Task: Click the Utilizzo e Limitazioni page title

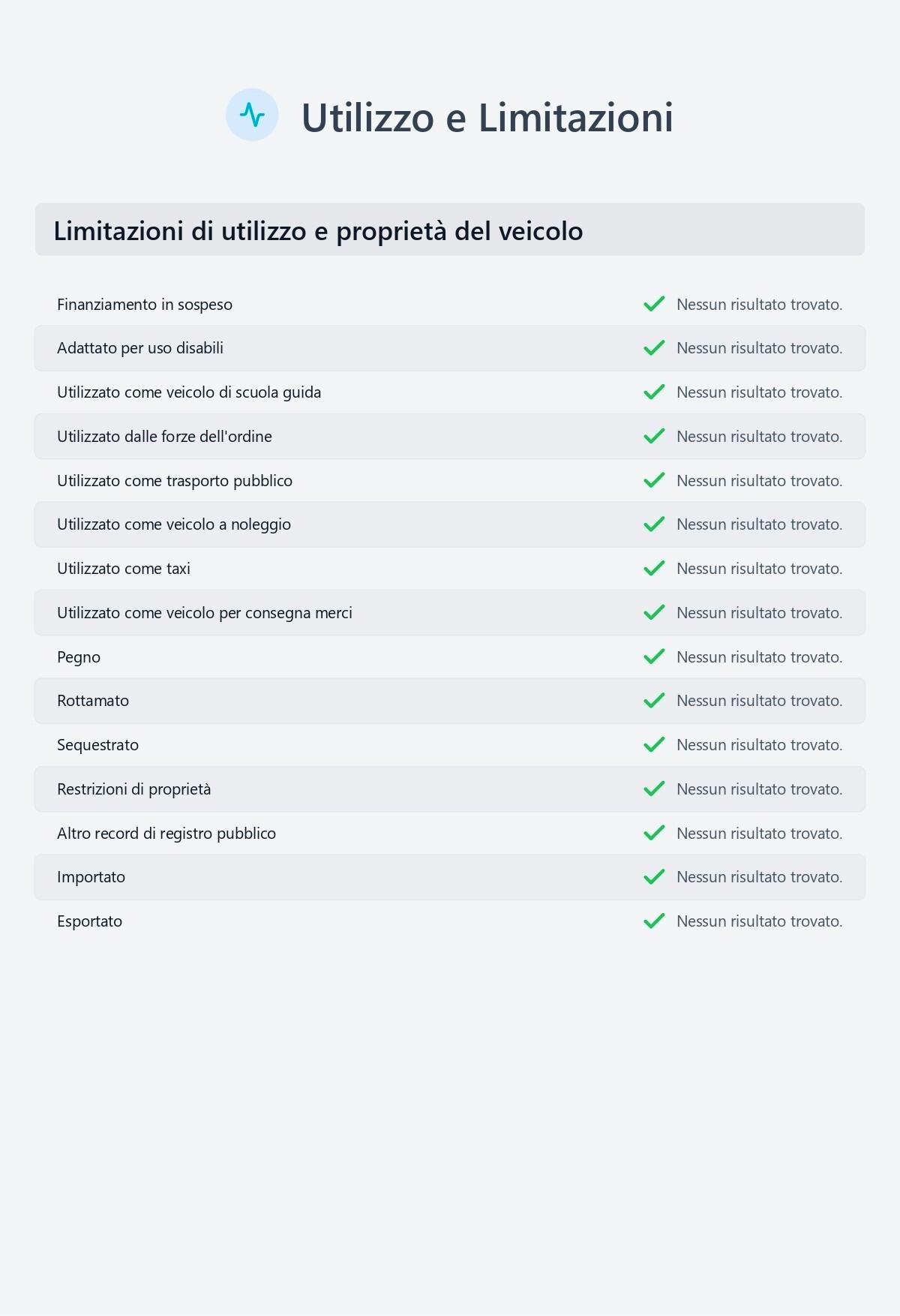Action: pos(487,118)
